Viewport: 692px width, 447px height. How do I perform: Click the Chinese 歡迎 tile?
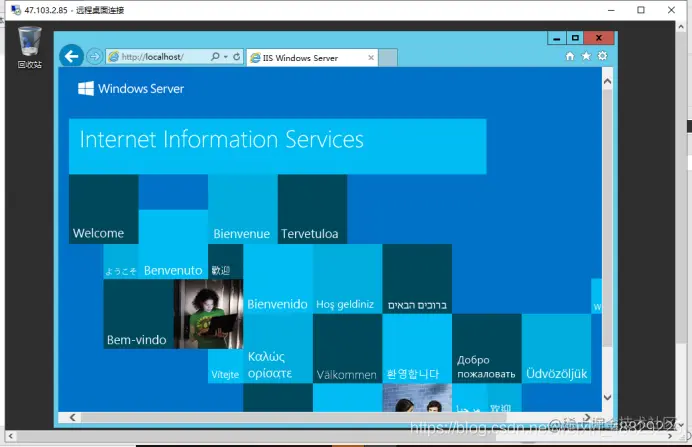click(x=226, y=261)
